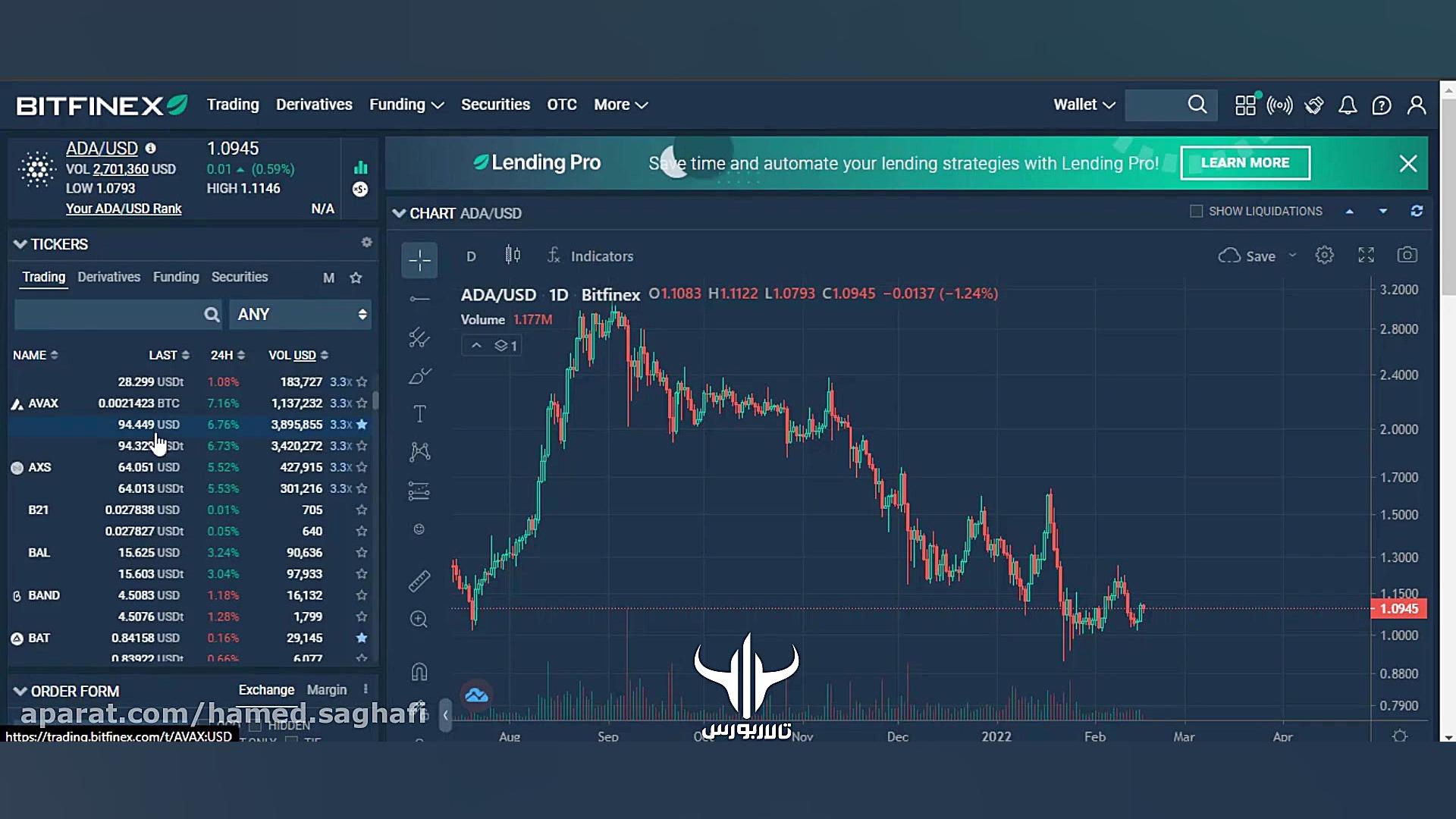Star the BAL 15.625 USD ticker
The image size is (1456, 819).
[x=362, y=553]
